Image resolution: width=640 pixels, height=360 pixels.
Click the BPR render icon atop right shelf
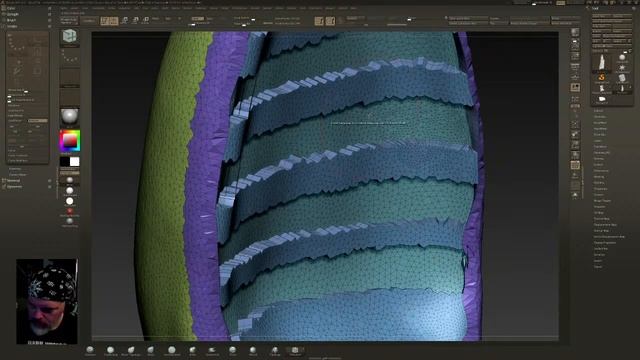click(575, 32)
